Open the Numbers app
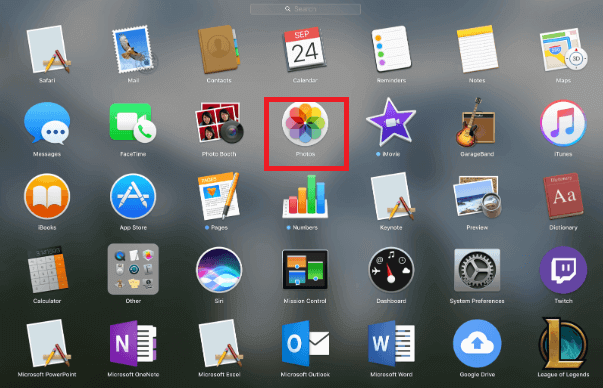Screen dimensions: 603x388 [x=305, y=196]
